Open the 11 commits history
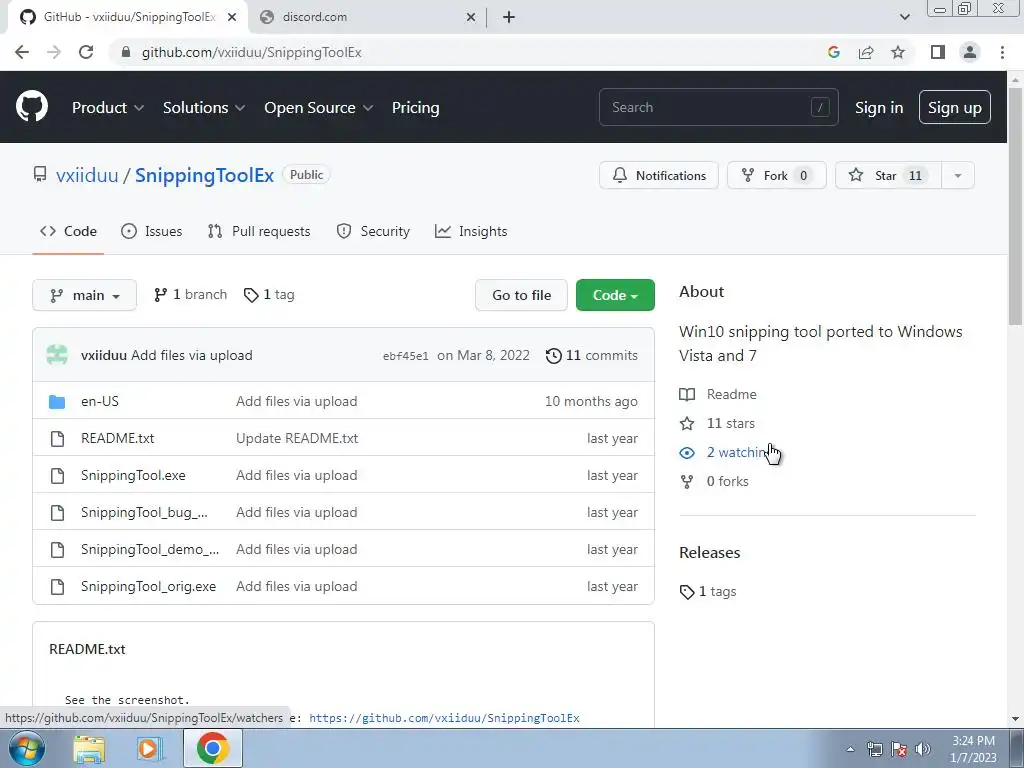This screenshot has height=768, width=1024. 592,355
